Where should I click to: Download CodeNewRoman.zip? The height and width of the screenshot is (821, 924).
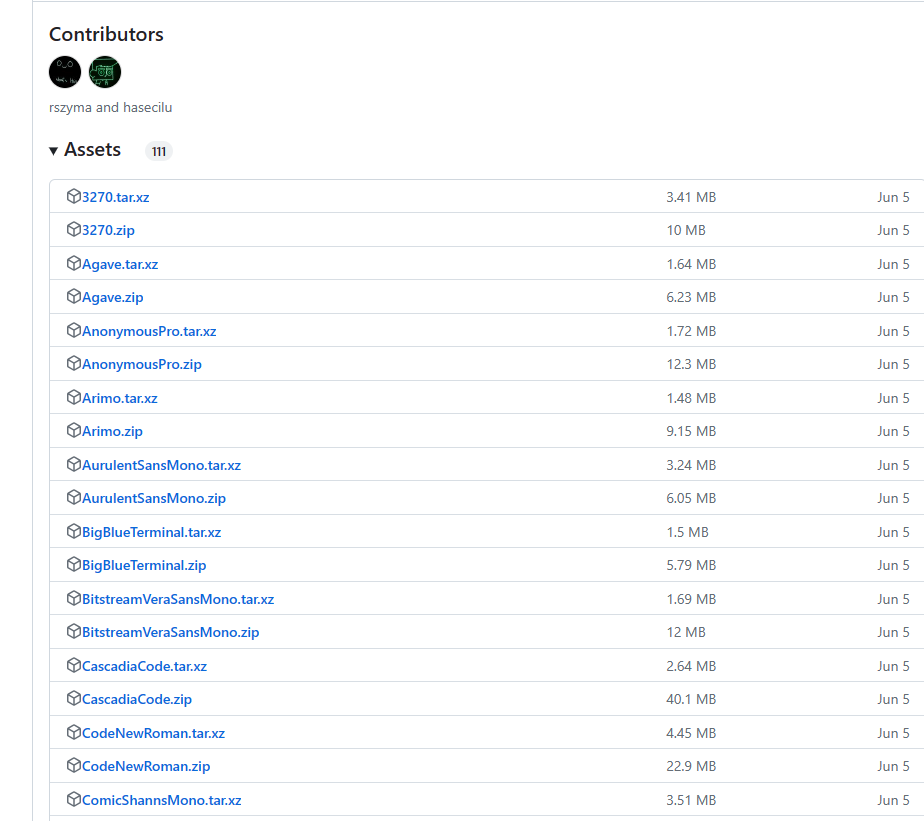pyautogui.click(x=146, y=767)
